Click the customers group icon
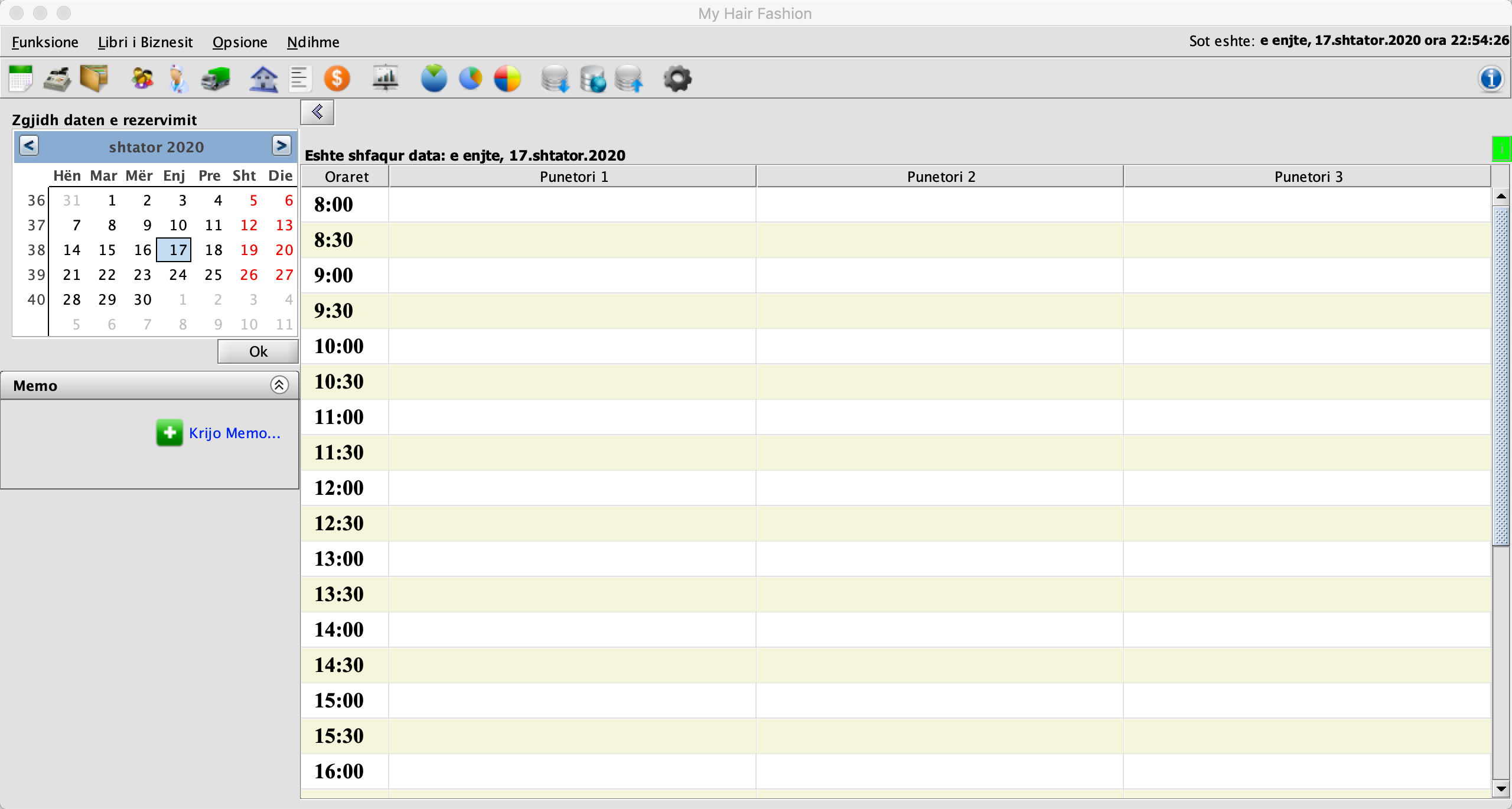Image resolution: width=1512 pixels, height=809 pixels. pos(142,79)
